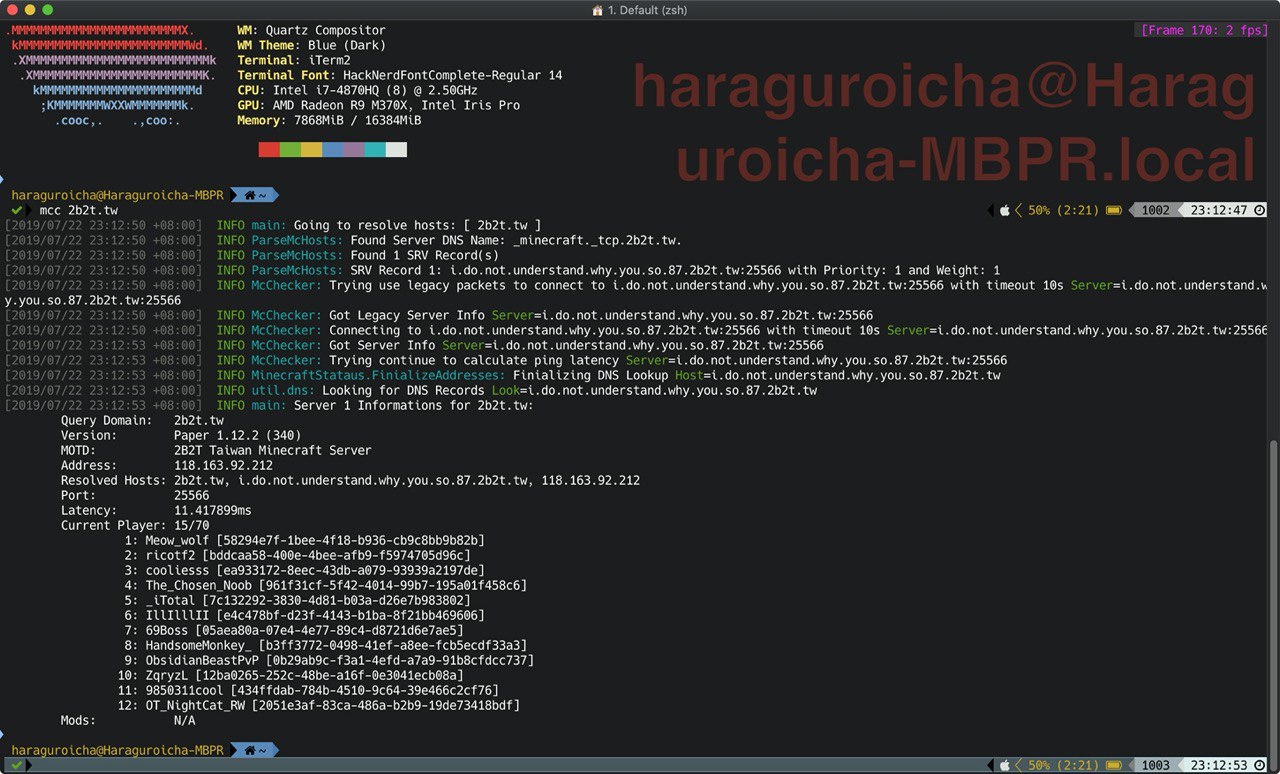Click the Memory 7868MiB / 16384MiB line
The image size is (1280, 774).
pos(329,120)
